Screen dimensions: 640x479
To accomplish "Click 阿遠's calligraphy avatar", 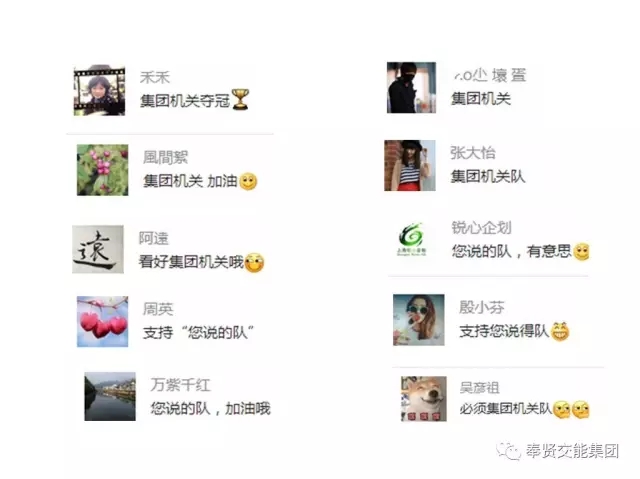I will [x=98, y=249].
